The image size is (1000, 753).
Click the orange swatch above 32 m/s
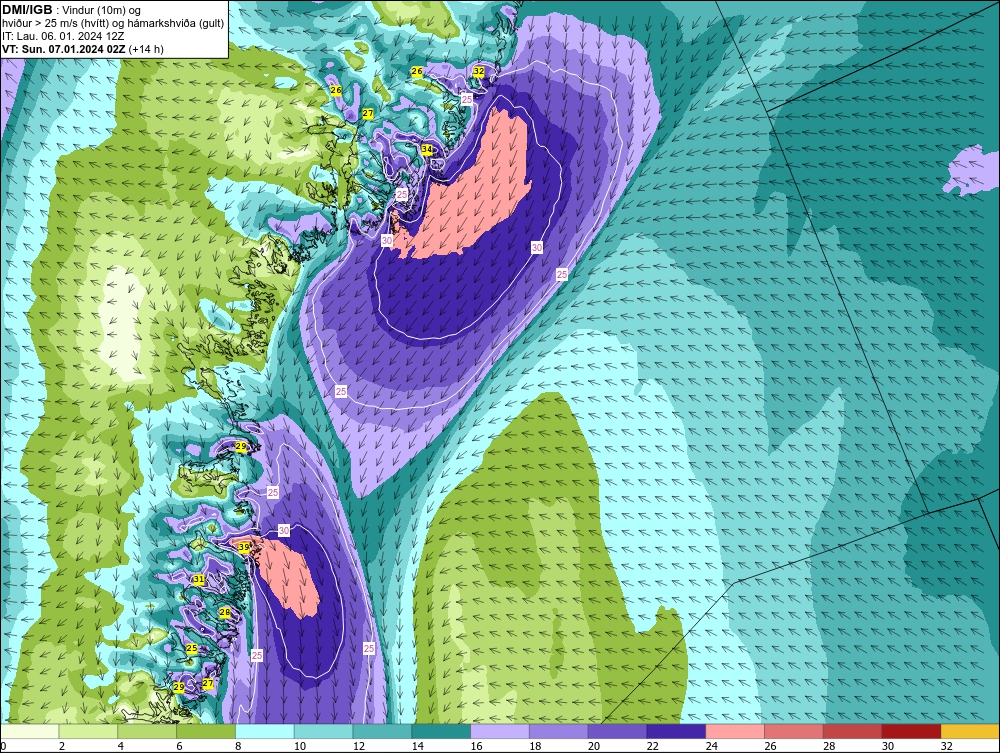(x=970, y=731)
